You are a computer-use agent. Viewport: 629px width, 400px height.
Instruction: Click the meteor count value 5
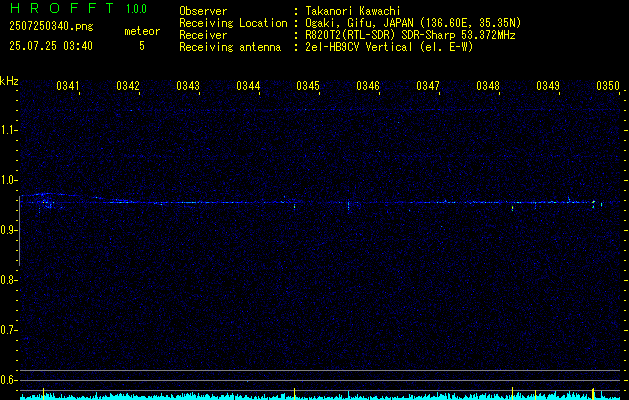[x=142, y=46]
